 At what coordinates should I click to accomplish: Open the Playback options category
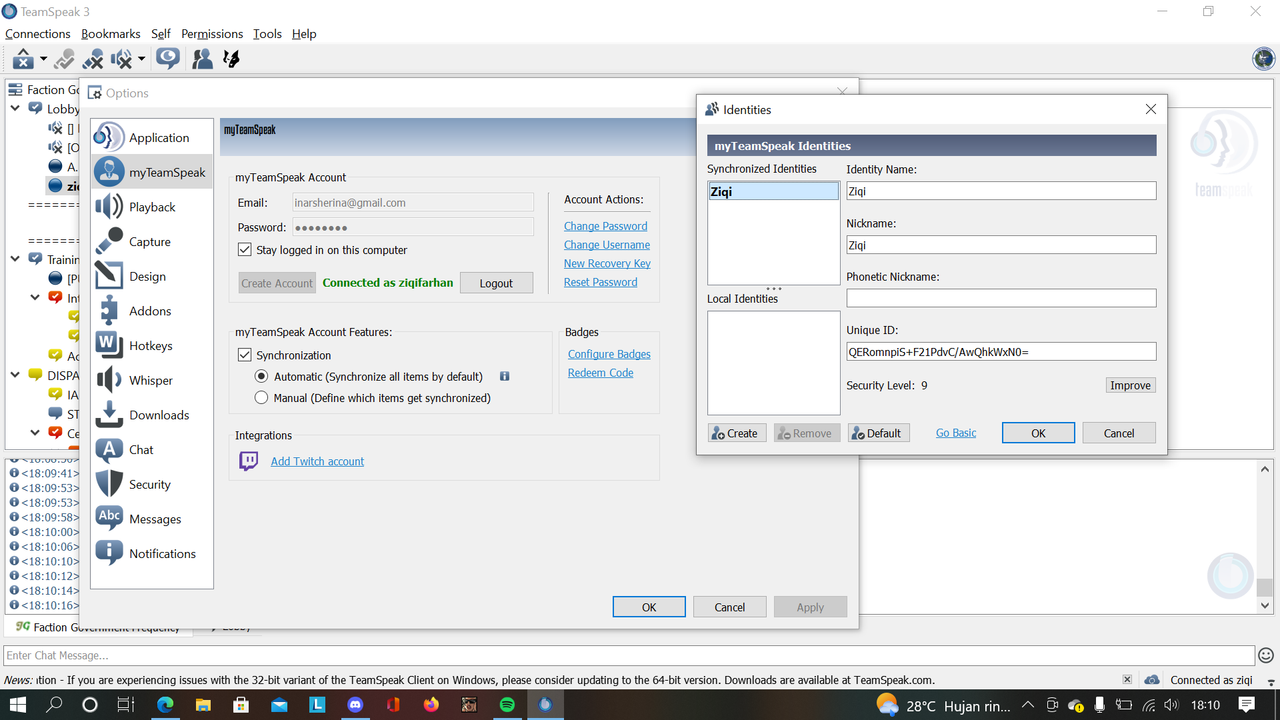point(152,207)
